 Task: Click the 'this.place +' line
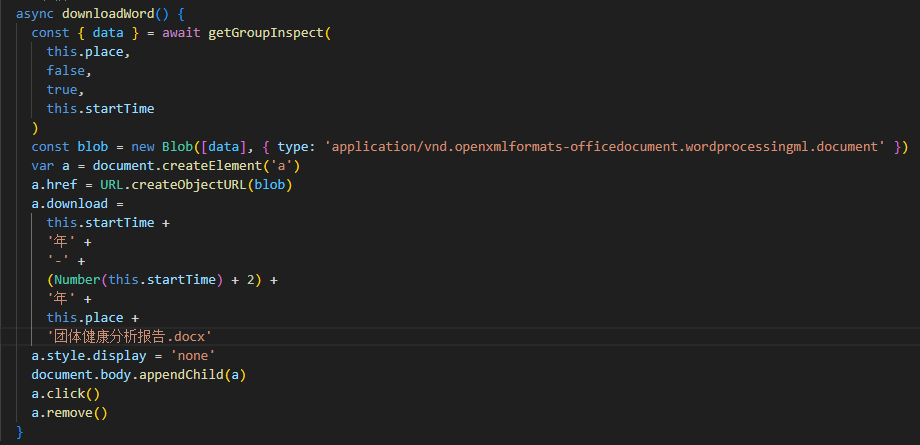tap(93, 318)
